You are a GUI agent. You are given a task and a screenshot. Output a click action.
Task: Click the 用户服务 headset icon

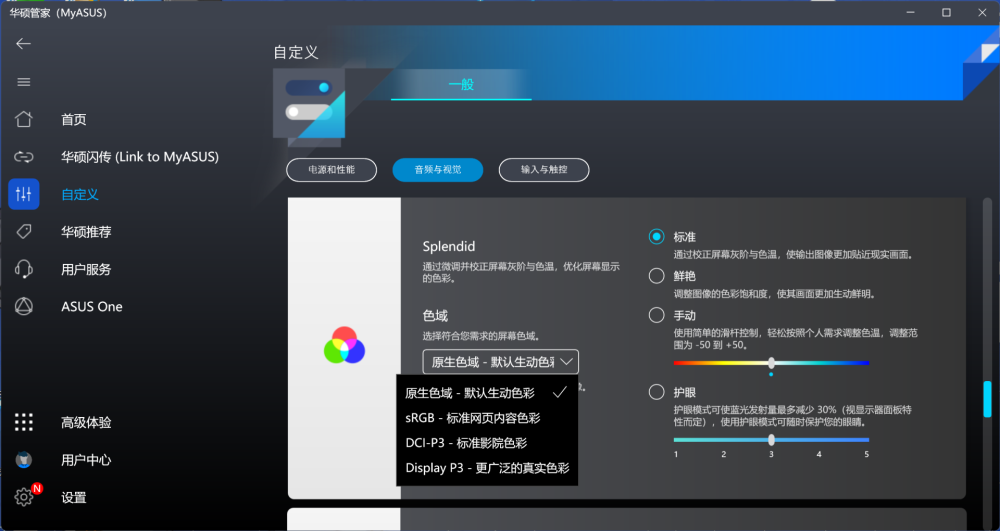point(24,269)
